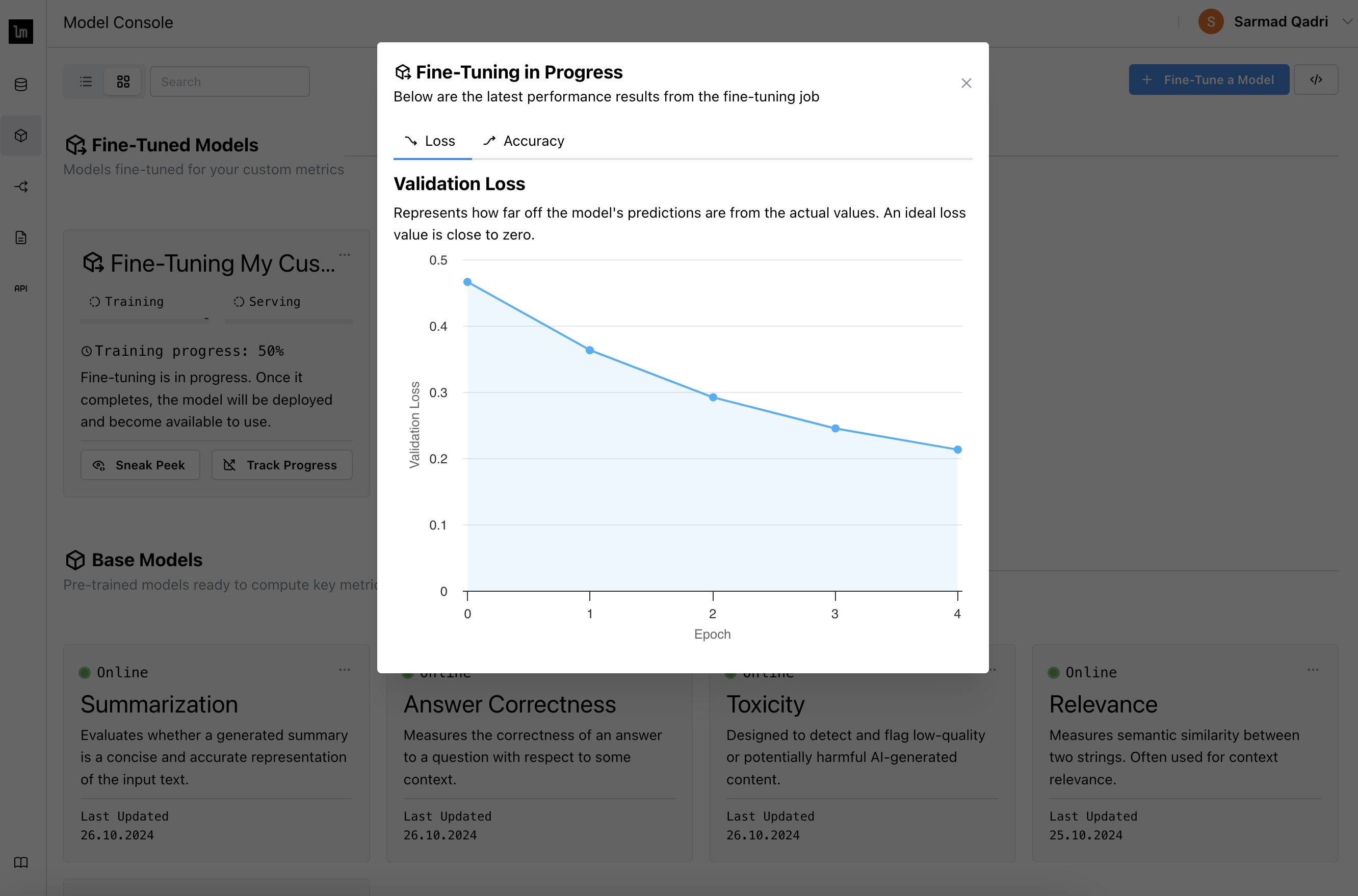Click the Base Models heading icon
The width and height of the screenshot is (1358, 896).
75,560
